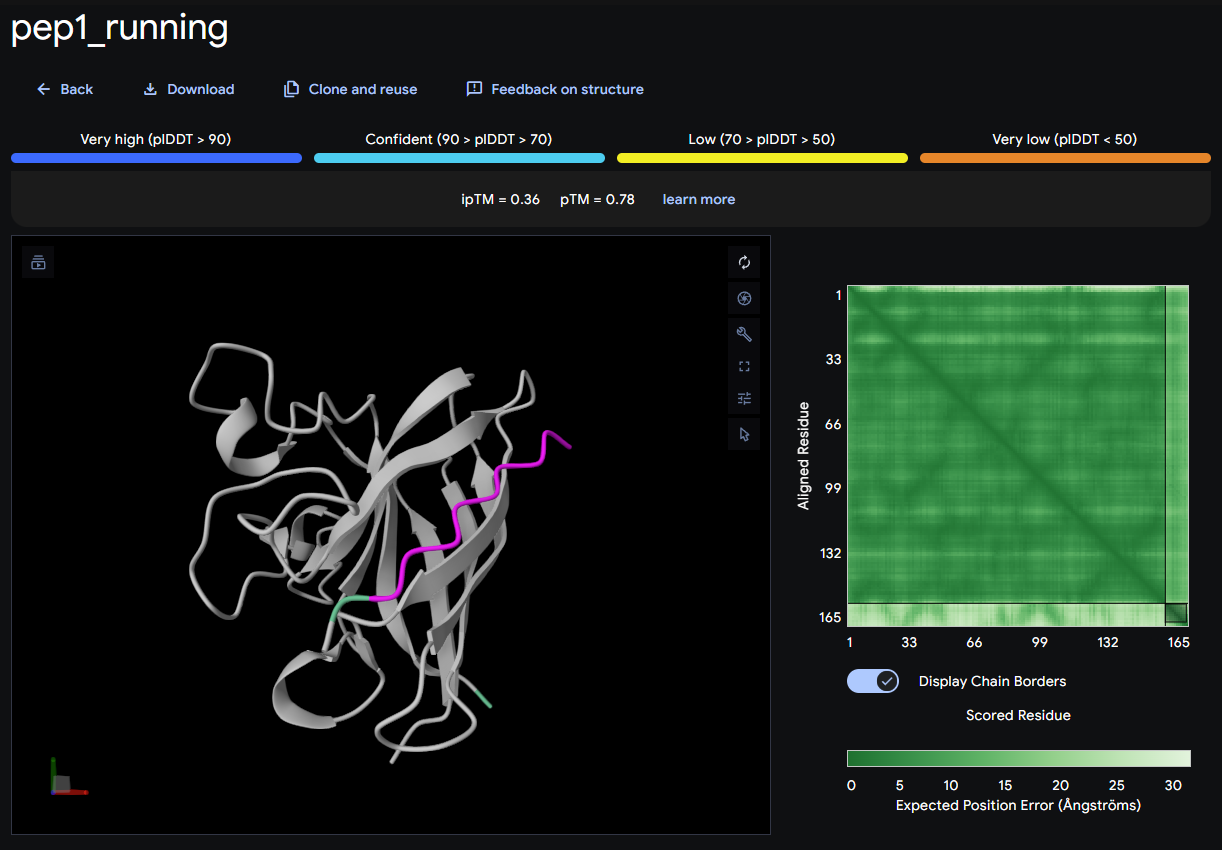
Task: Click the Aligned Residue axis label
Action: pos(803,456)
